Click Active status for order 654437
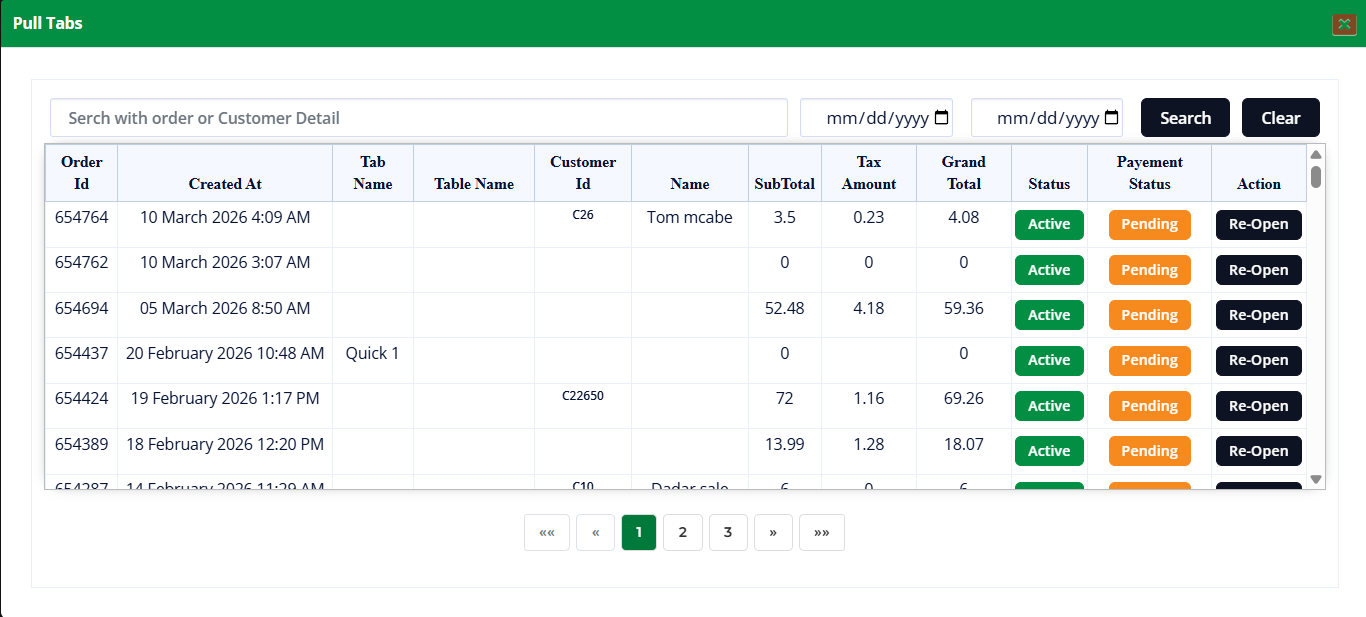The image size is (1366, 617). [1049, 360]
